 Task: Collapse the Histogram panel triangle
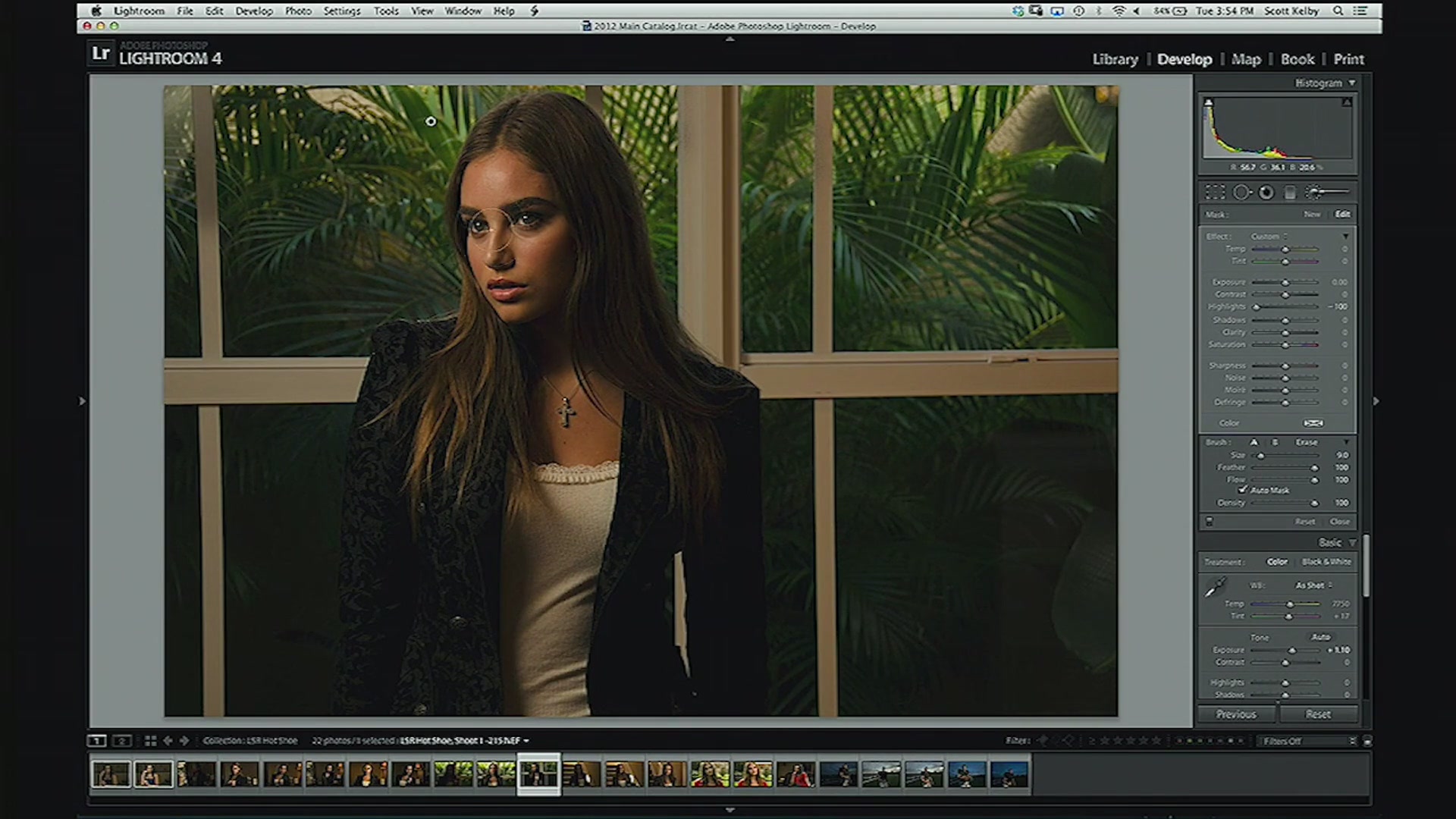(x=1351, y=83)
